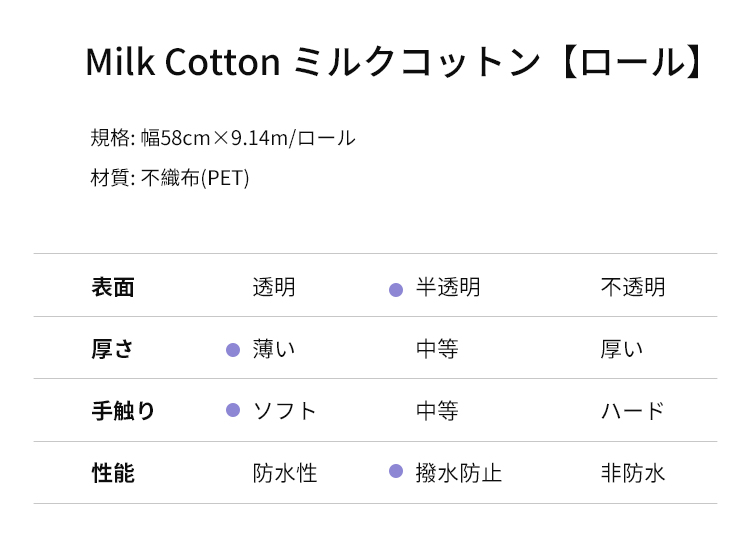
Task: Click the 規格 size specification line
Action: tap(223, 138)
